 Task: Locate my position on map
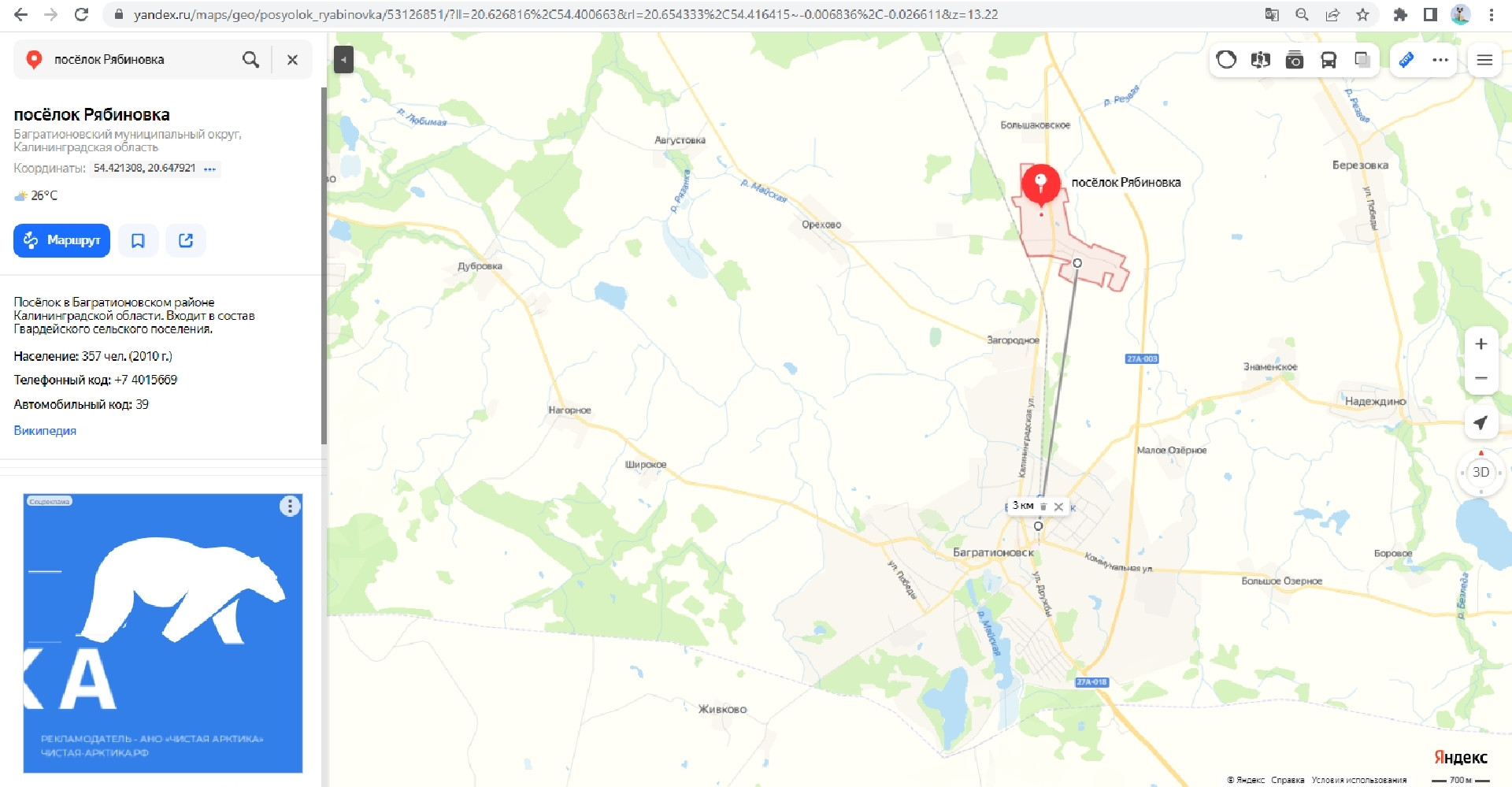(x=1480, y=423)
